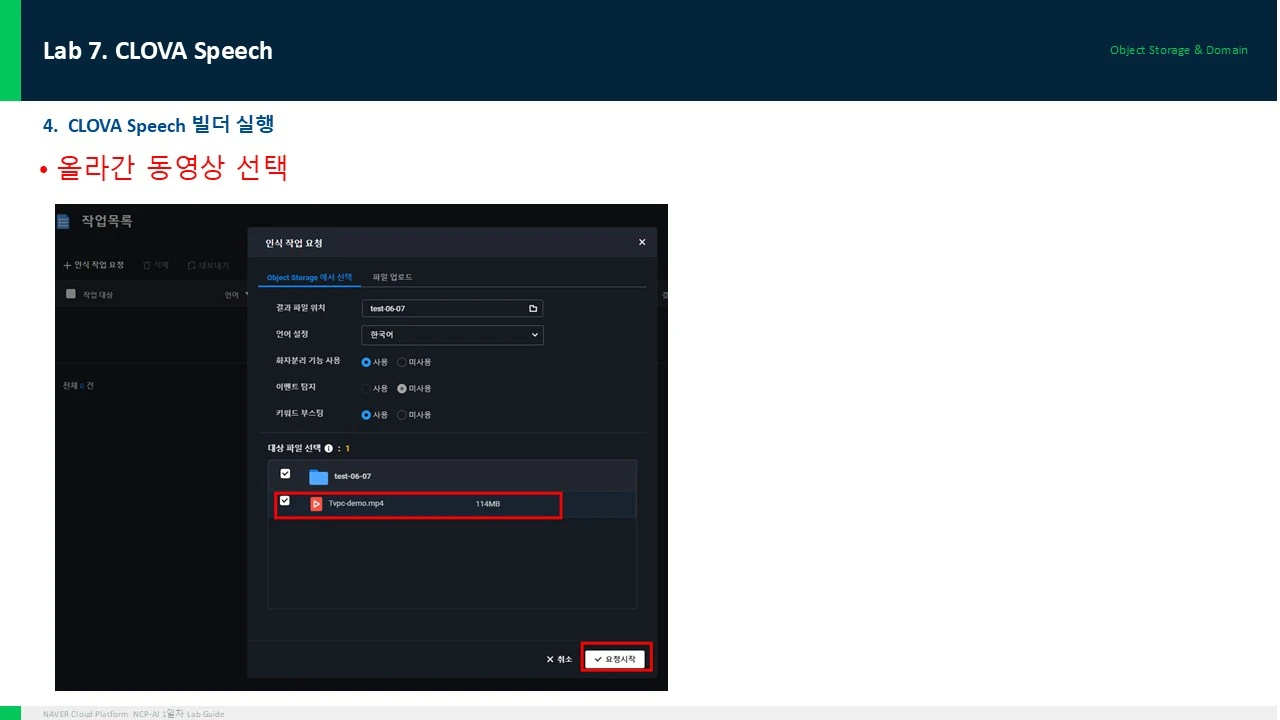1280x720 pixels.
Task: Click 인식 작업 요청 in 작업목록 toolbar
Action: tap(93, 265)
